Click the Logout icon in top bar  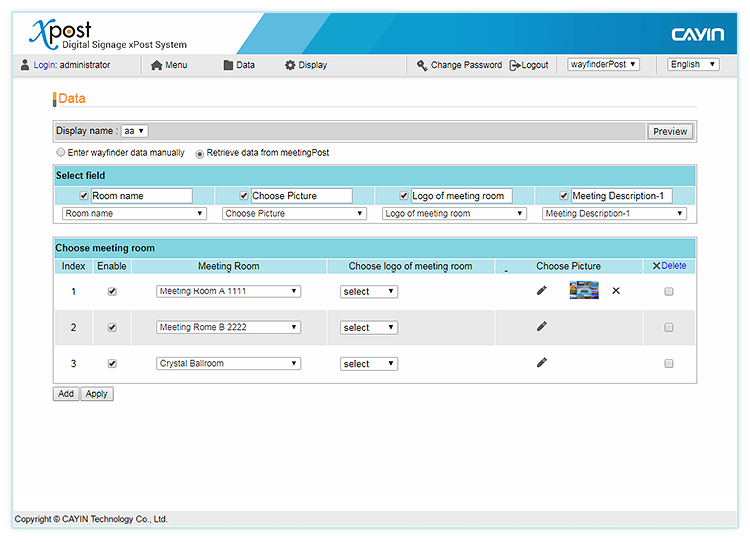(515, 65)
